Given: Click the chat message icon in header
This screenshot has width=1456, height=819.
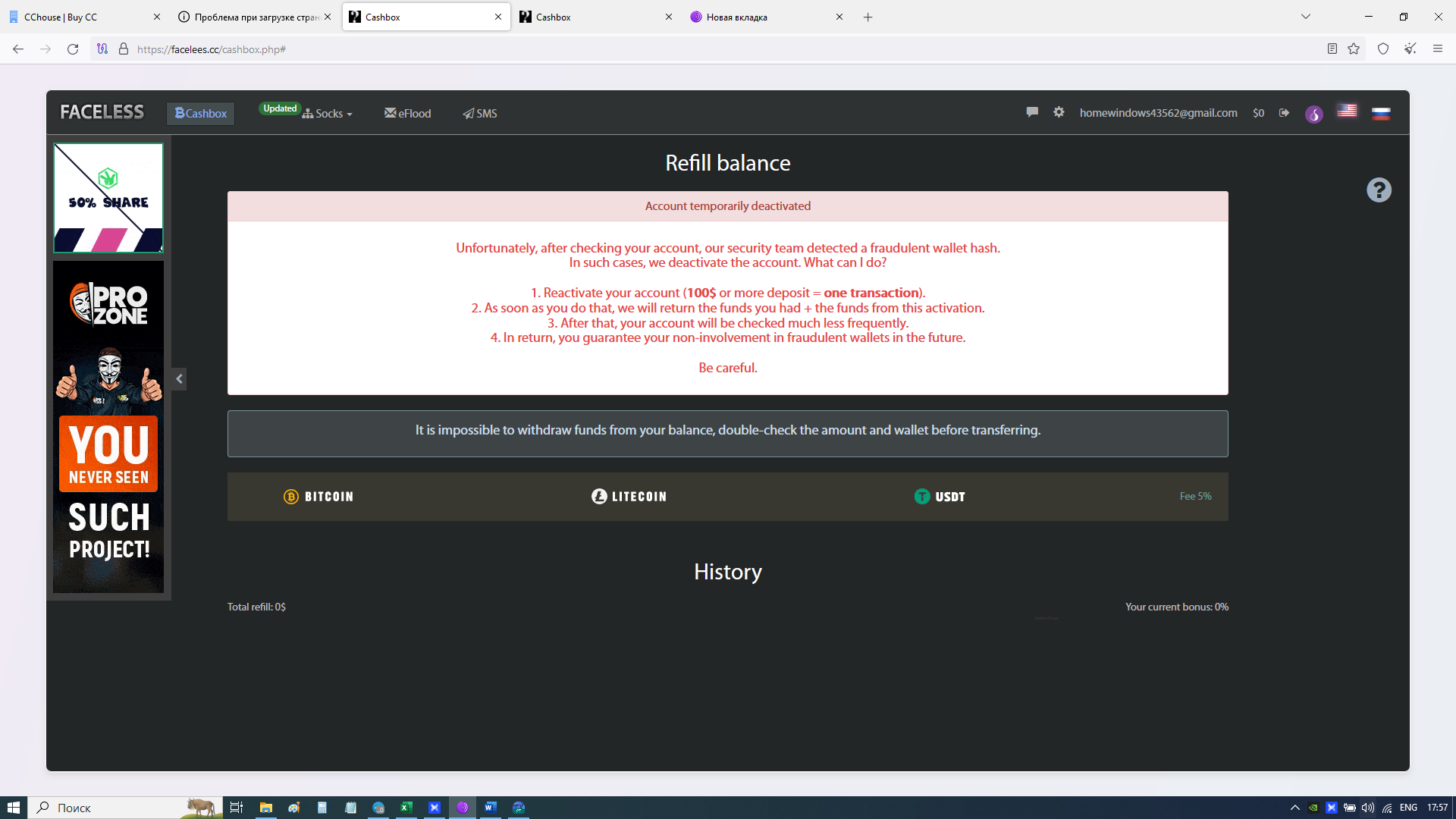Looking at the screenshot, I should point(1032,112).
